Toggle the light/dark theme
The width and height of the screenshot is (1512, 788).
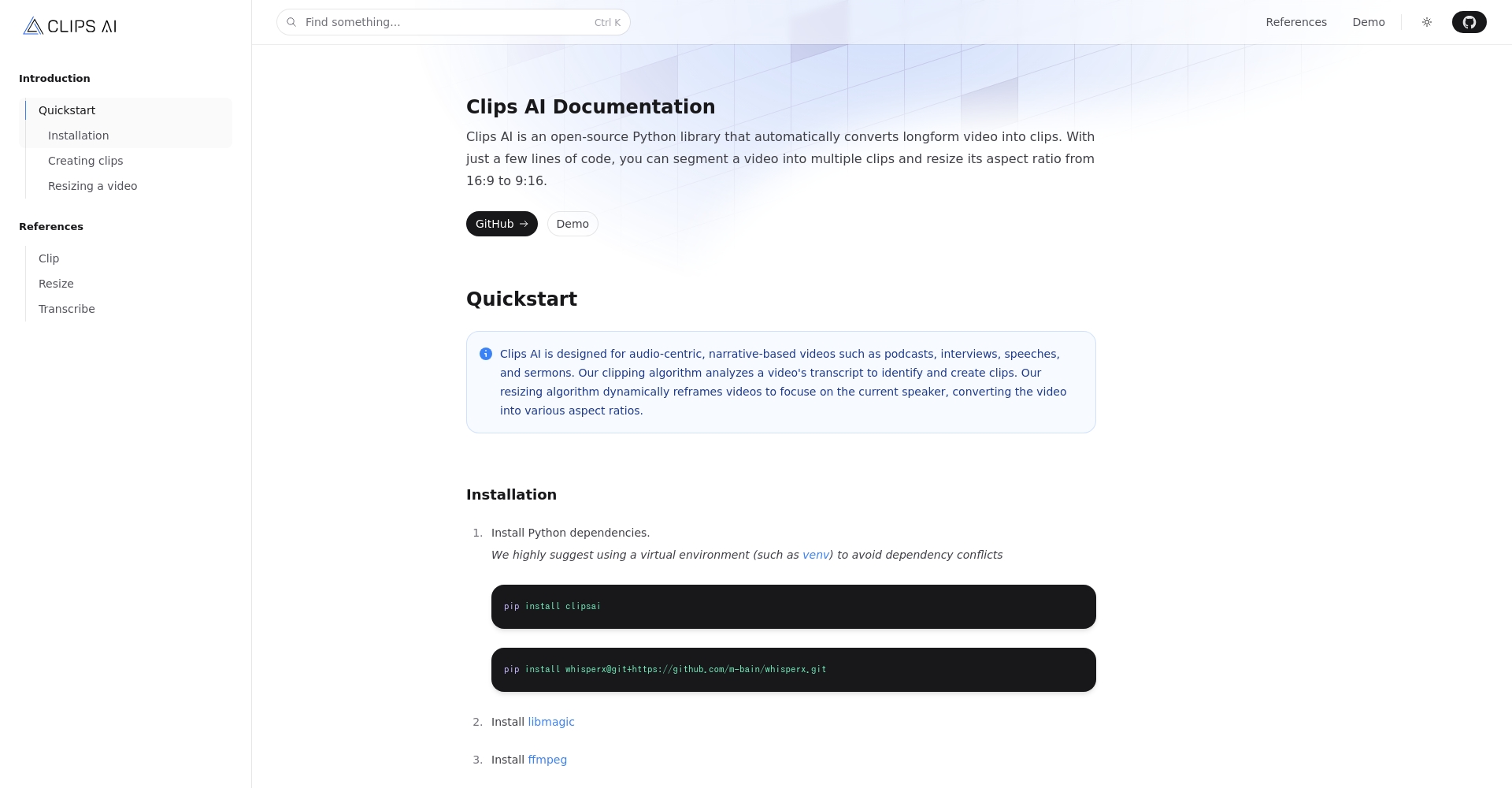point(1427,22)
